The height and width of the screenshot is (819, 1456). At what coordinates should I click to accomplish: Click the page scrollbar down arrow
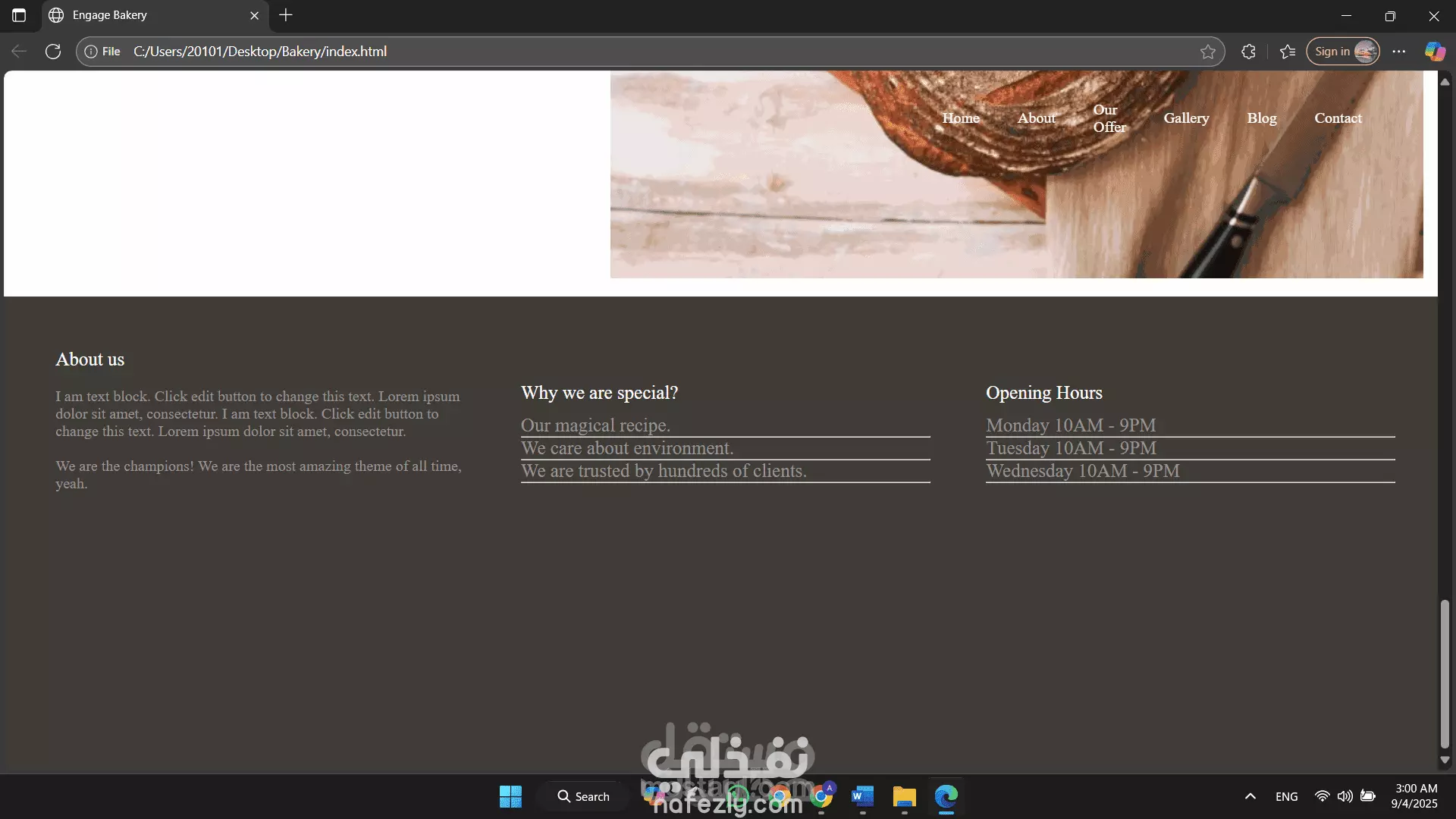(1445, 760)
